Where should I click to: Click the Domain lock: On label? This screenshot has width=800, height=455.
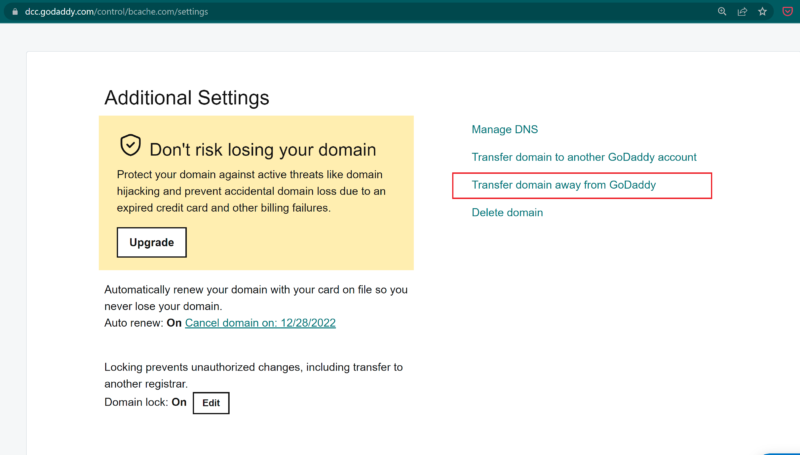point(145,402)
